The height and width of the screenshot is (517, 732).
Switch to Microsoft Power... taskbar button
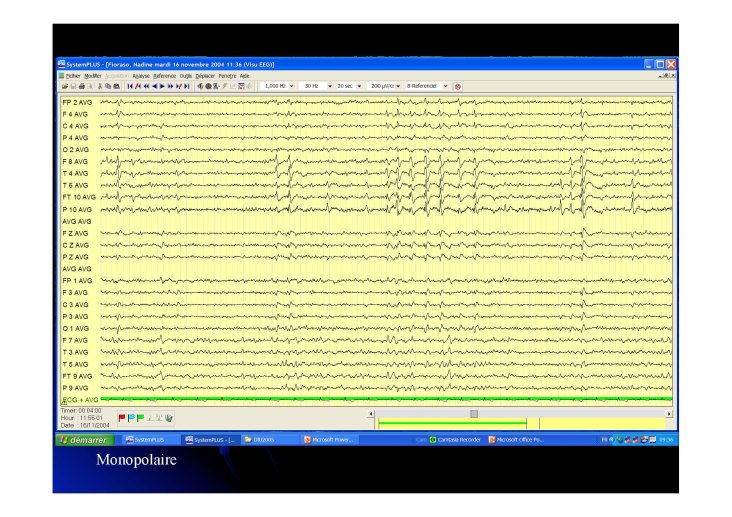coord(330,440)
